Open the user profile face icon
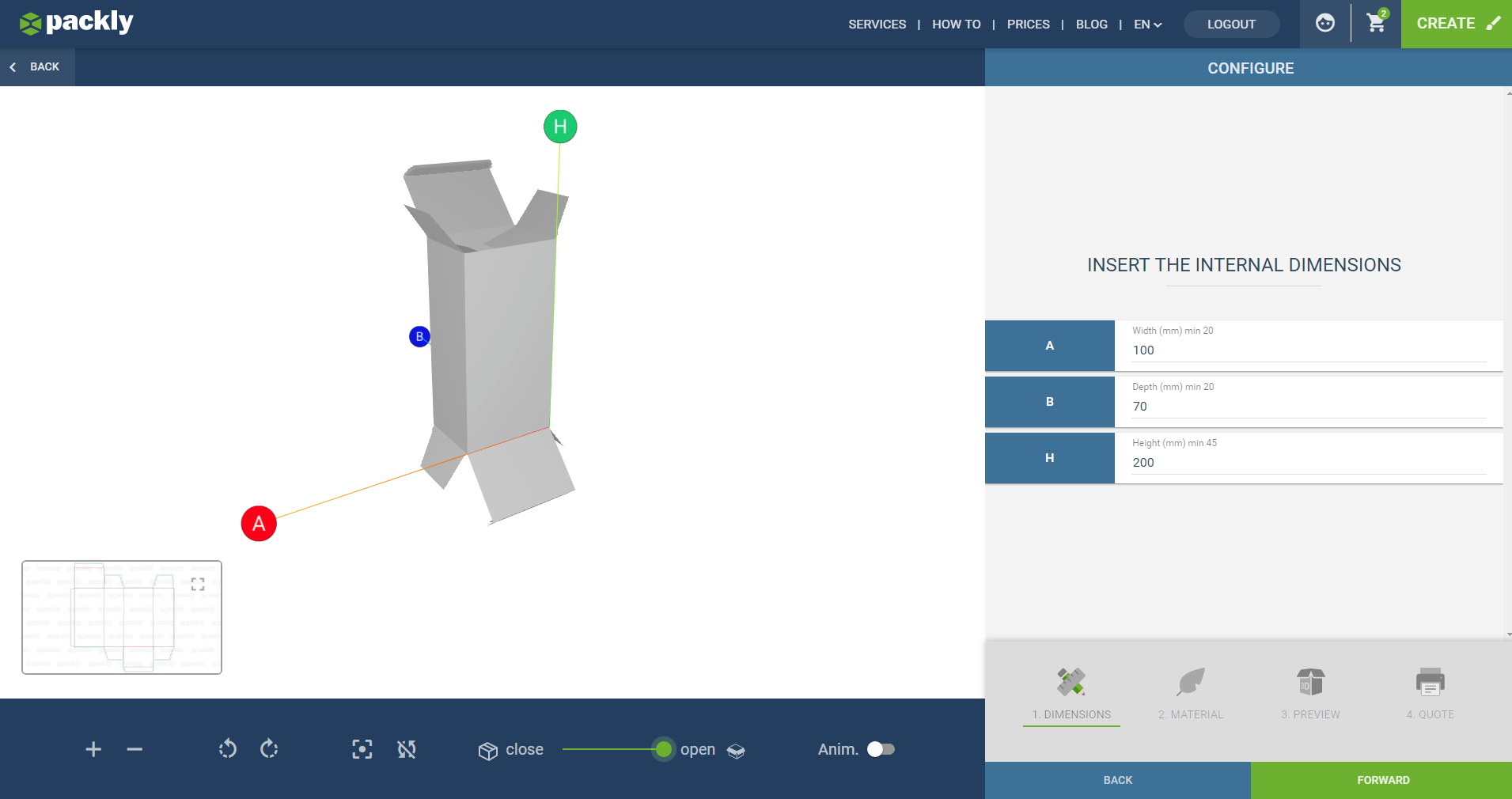 point(1325,23)
